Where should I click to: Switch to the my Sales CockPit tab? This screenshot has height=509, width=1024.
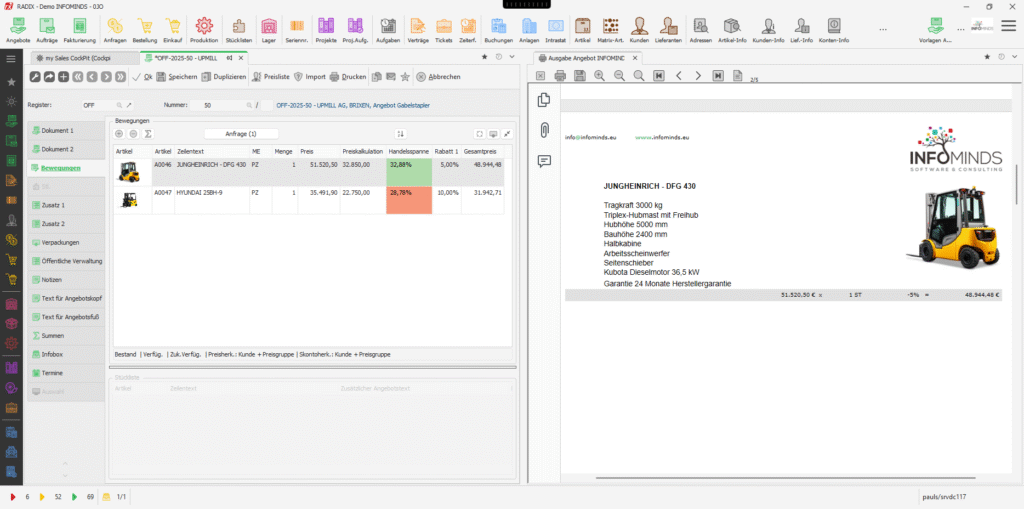tap(83, 58)
